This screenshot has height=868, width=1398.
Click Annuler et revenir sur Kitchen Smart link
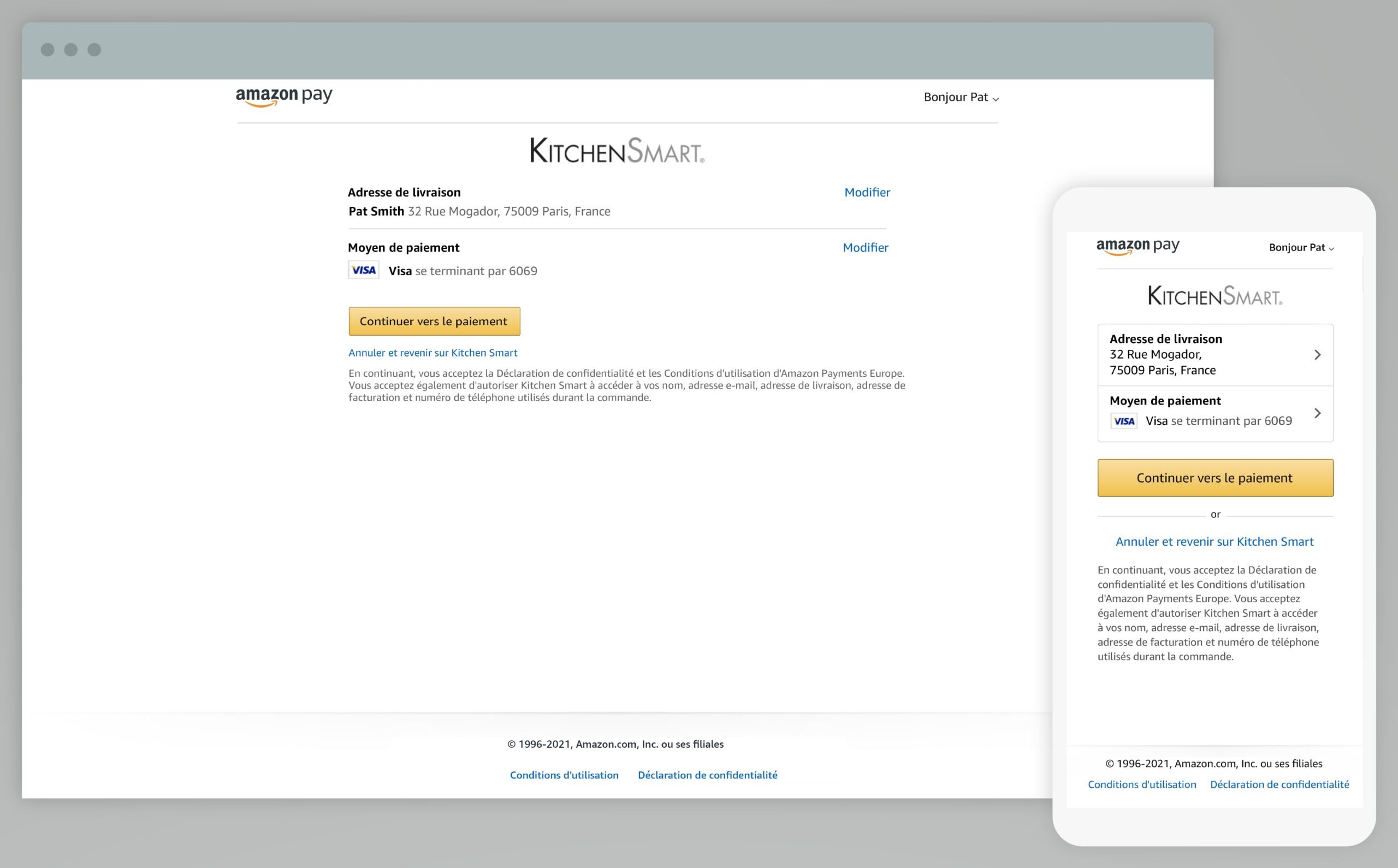click(433, 353)
